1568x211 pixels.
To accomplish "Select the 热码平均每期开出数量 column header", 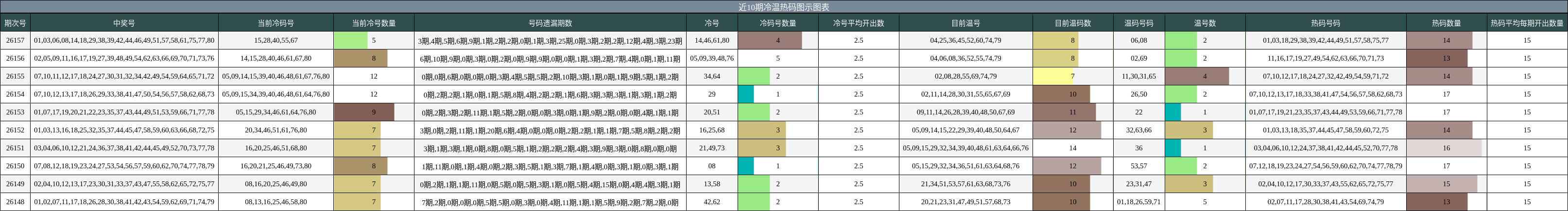I will [x=1527, y=22].
